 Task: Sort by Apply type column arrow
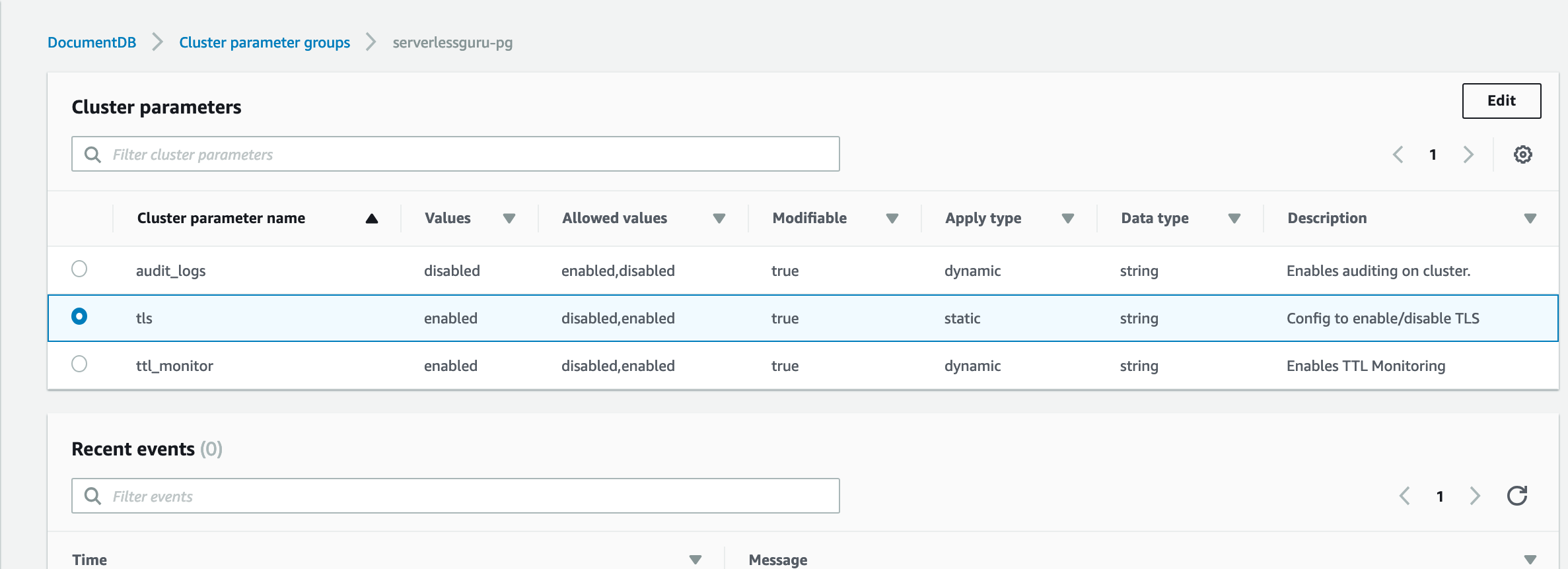[x=1067, y=218]
